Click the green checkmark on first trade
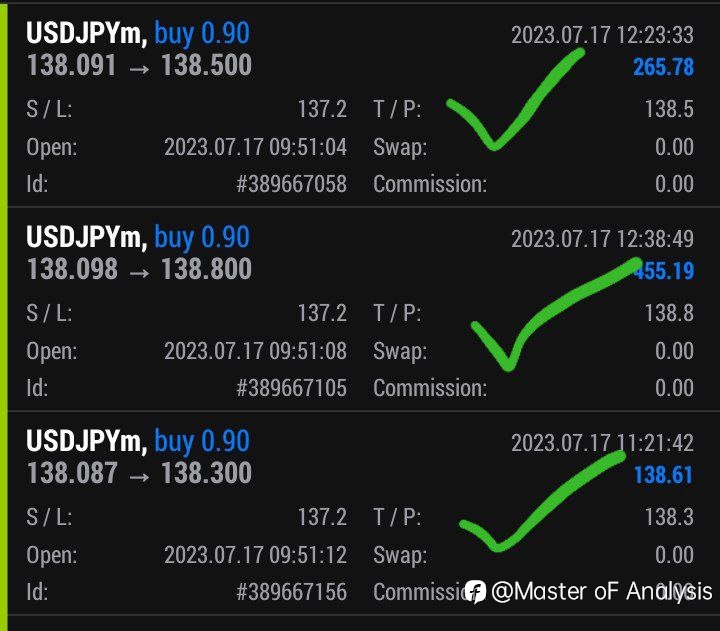720x631 pixels. pyautogui.click(x=515, y=99)
